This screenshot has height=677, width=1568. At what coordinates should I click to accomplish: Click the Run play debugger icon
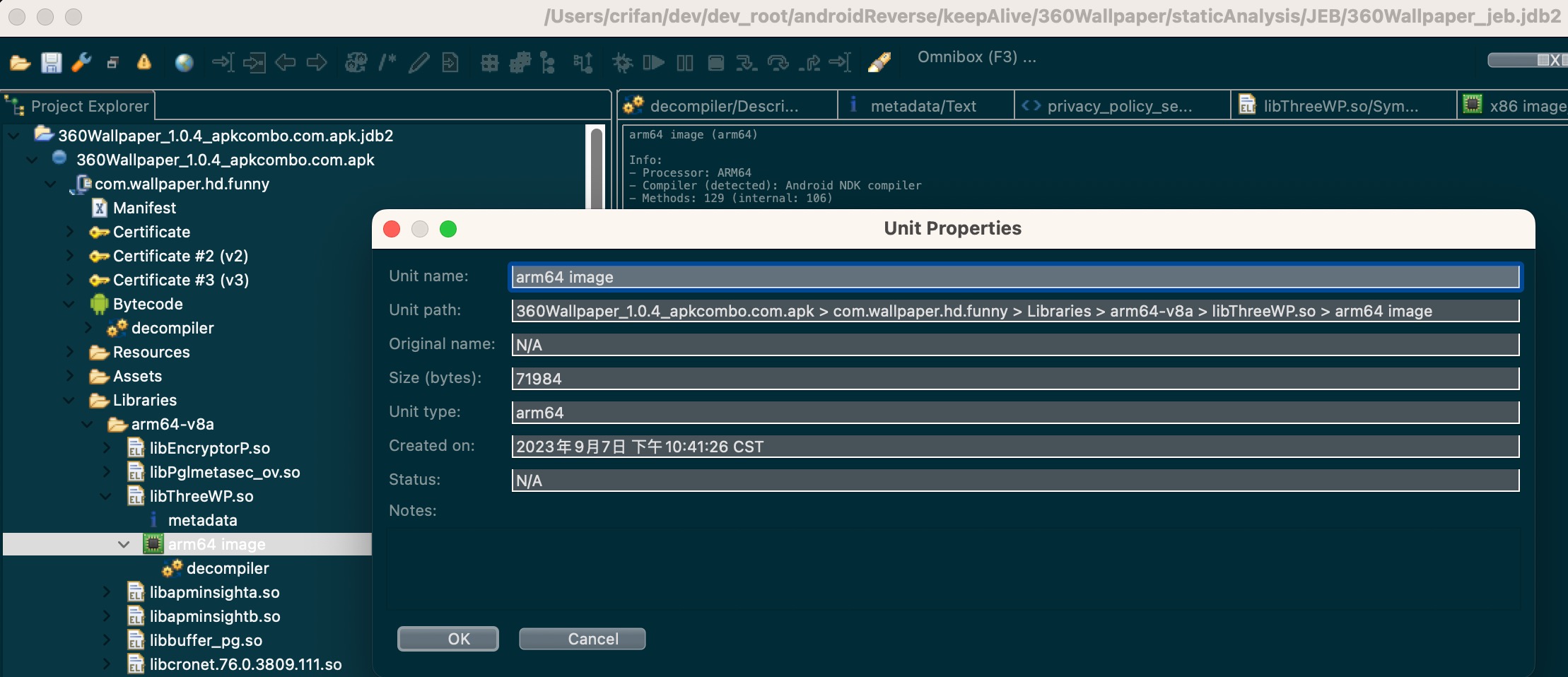[653, 63]
